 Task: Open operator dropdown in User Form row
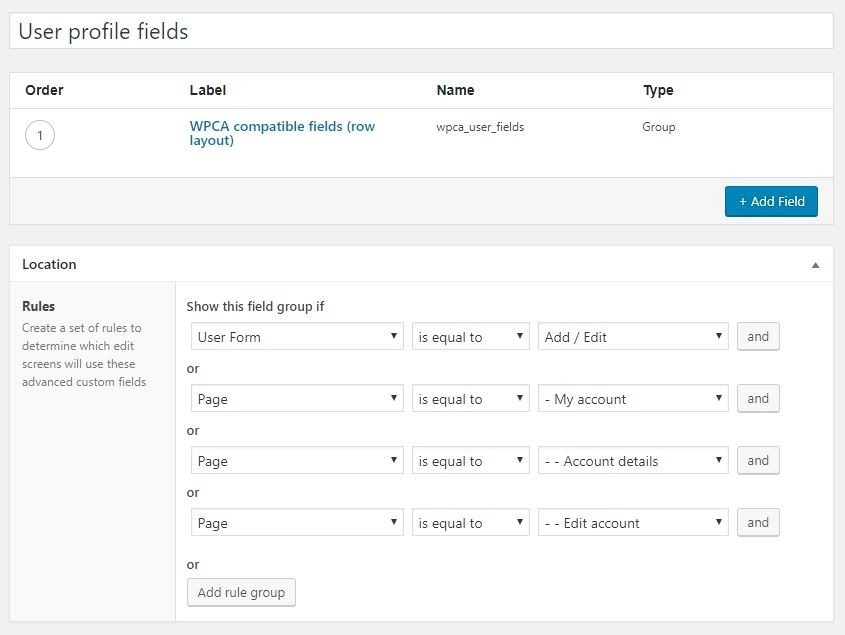coord(470,336)
